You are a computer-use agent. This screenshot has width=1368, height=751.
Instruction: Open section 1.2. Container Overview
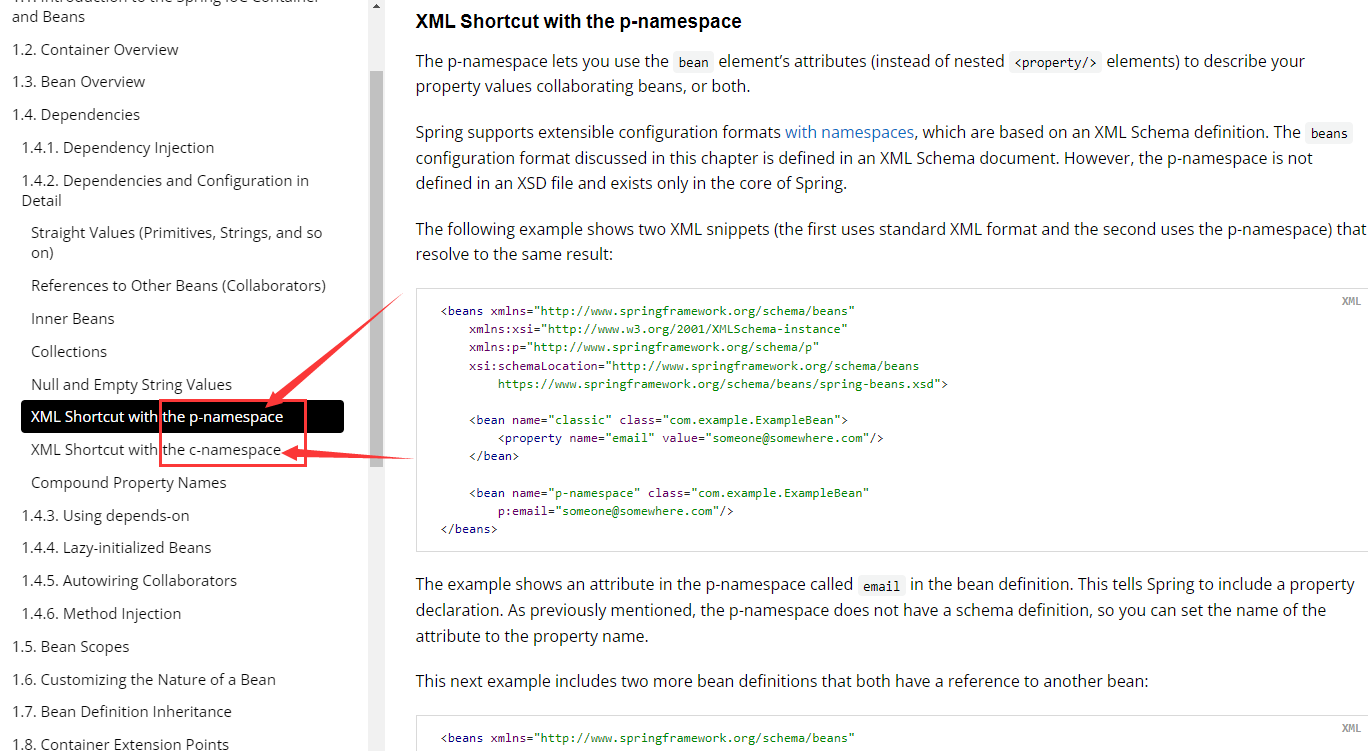[x=95, y=49]
